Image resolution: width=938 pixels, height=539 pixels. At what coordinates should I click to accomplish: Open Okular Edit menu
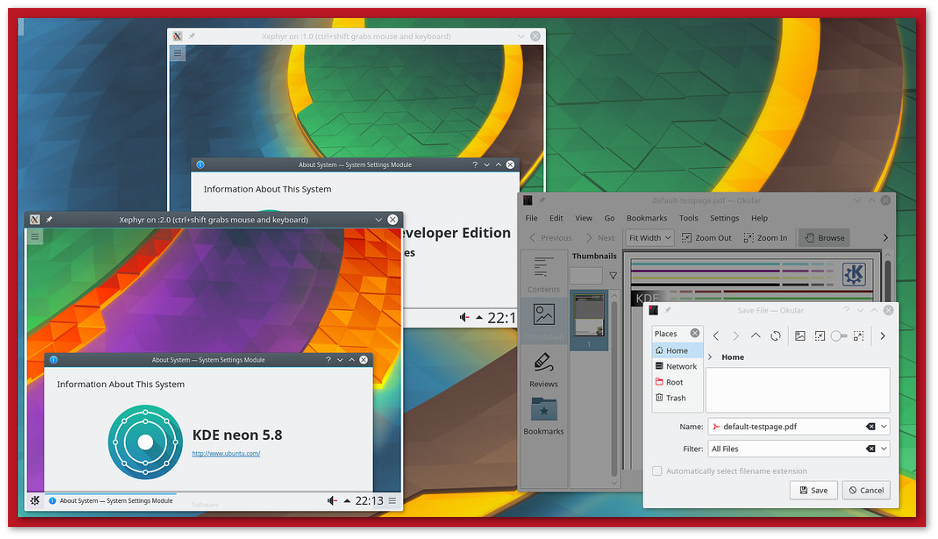(556, 218)
